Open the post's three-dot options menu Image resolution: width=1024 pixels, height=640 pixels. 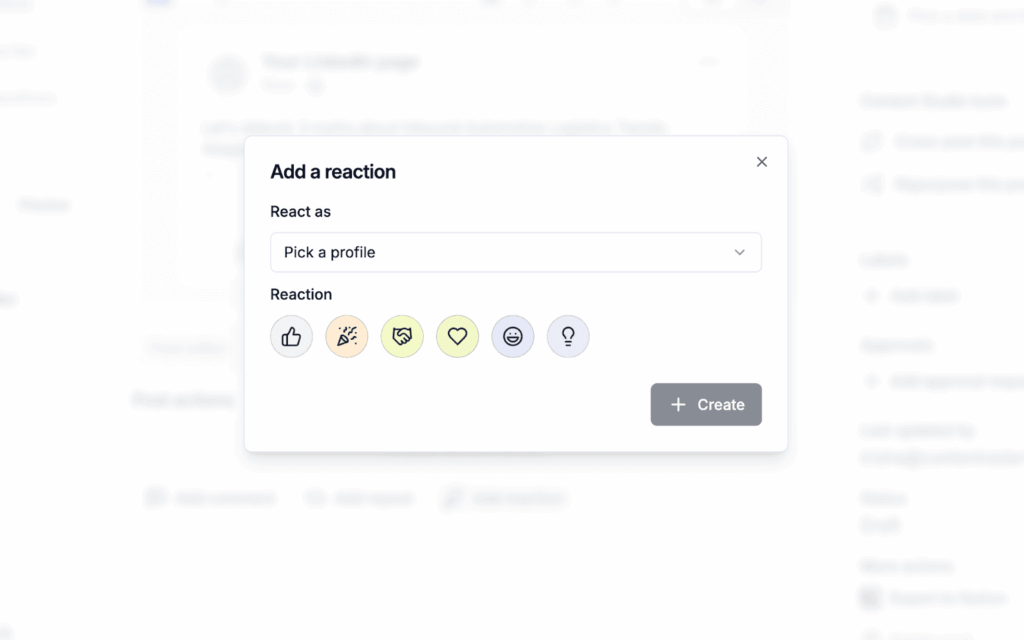tap(709, 62)
